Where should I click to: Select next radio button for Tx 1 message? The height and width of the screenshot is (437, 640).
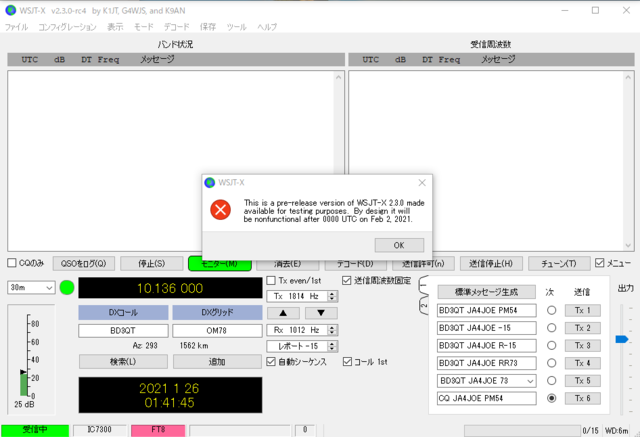551,311
